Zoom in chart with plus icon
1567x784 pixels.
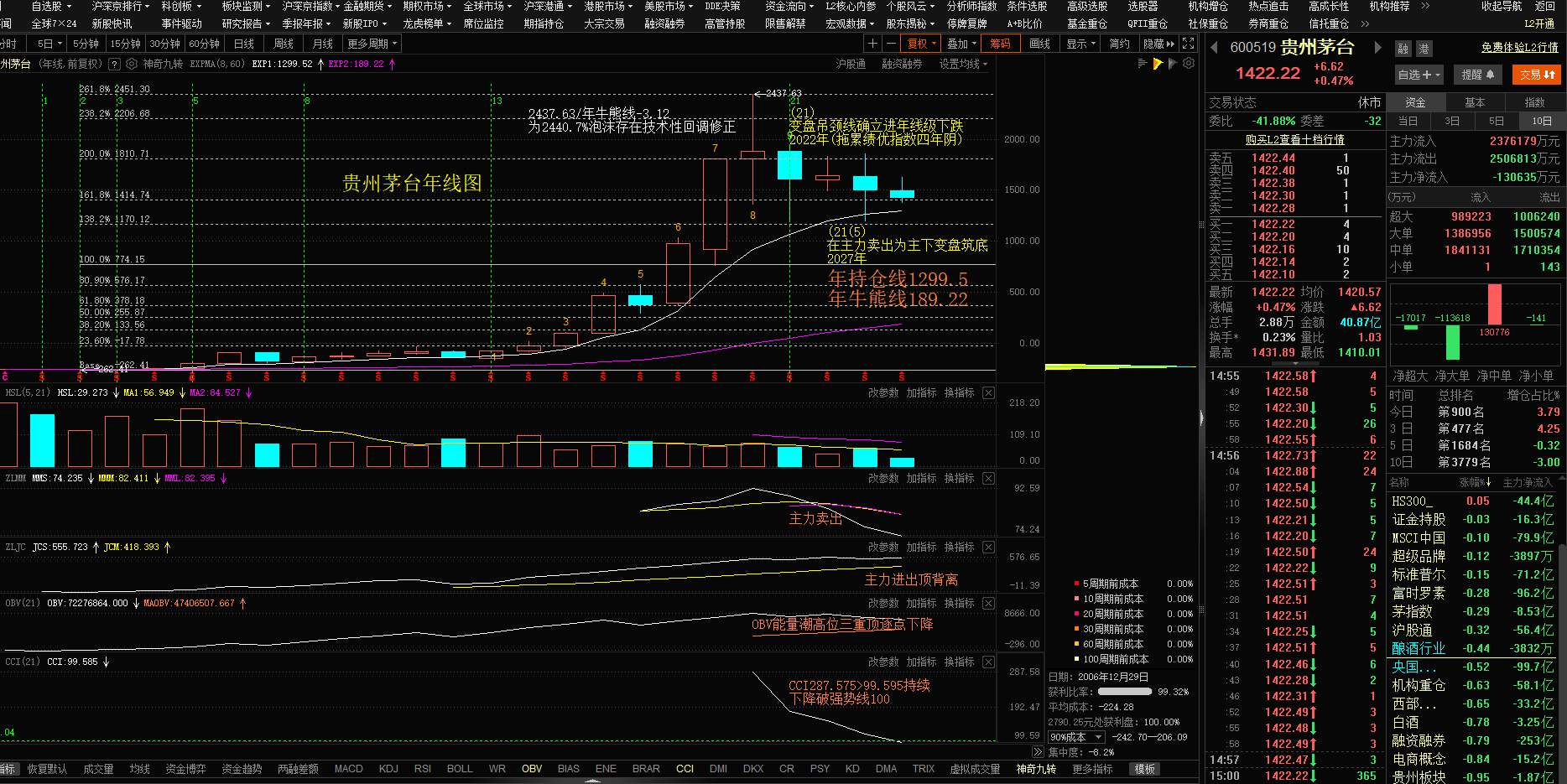[x=873, y=44]
